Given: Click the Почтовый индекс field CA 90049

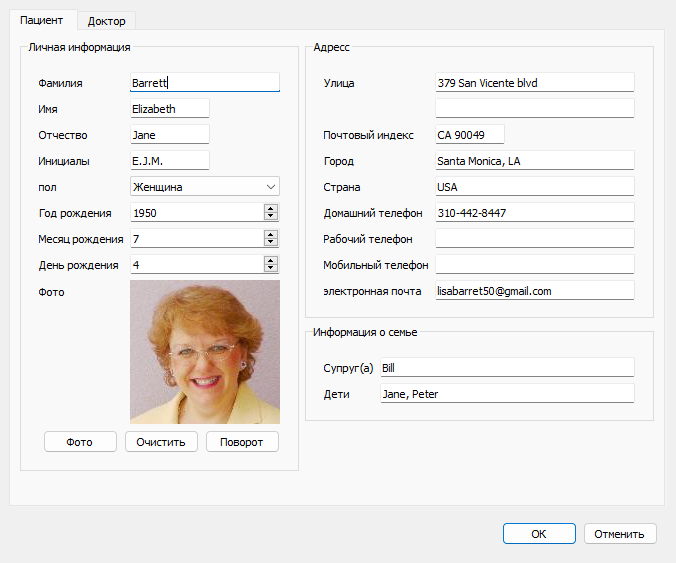Looking at the screenshot, I should tap(470, 134).
